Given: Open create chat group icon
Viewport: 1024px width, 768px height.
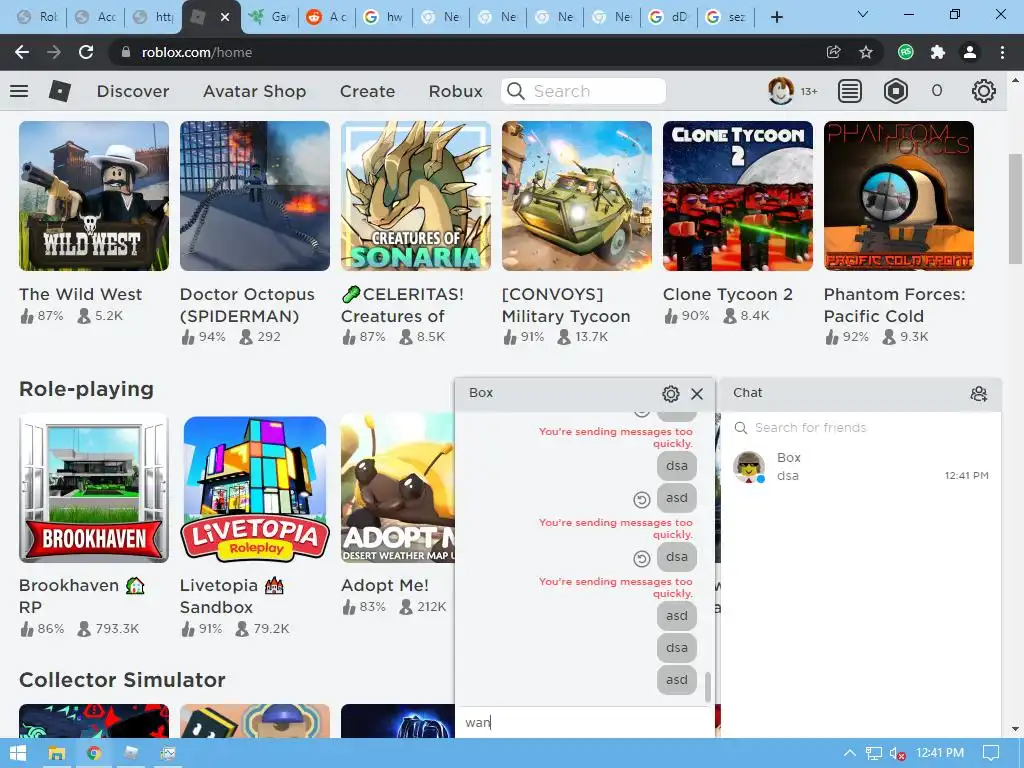Looking at the screenshot, I should click(978, 393).
